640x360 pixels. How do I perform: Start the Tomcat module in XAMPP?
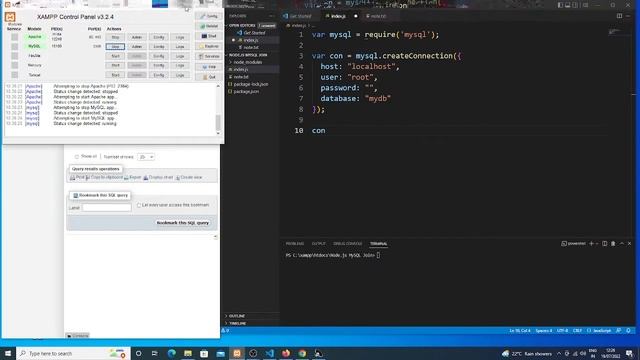(115, 75)
